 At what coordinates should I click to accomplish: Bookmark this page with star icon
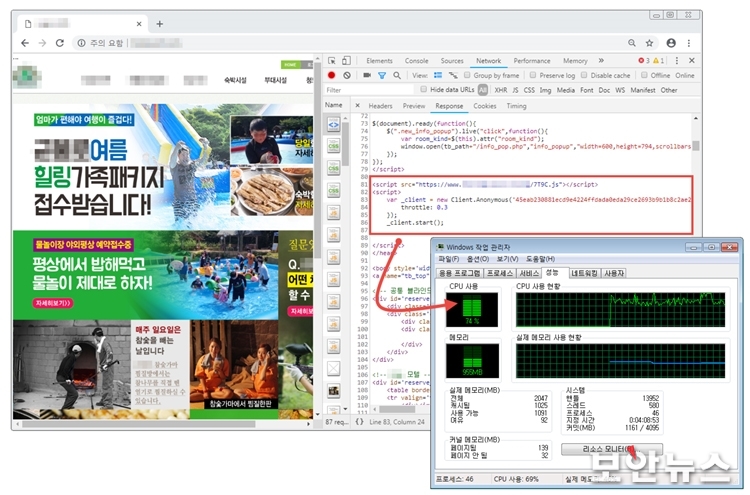point(649,43)
